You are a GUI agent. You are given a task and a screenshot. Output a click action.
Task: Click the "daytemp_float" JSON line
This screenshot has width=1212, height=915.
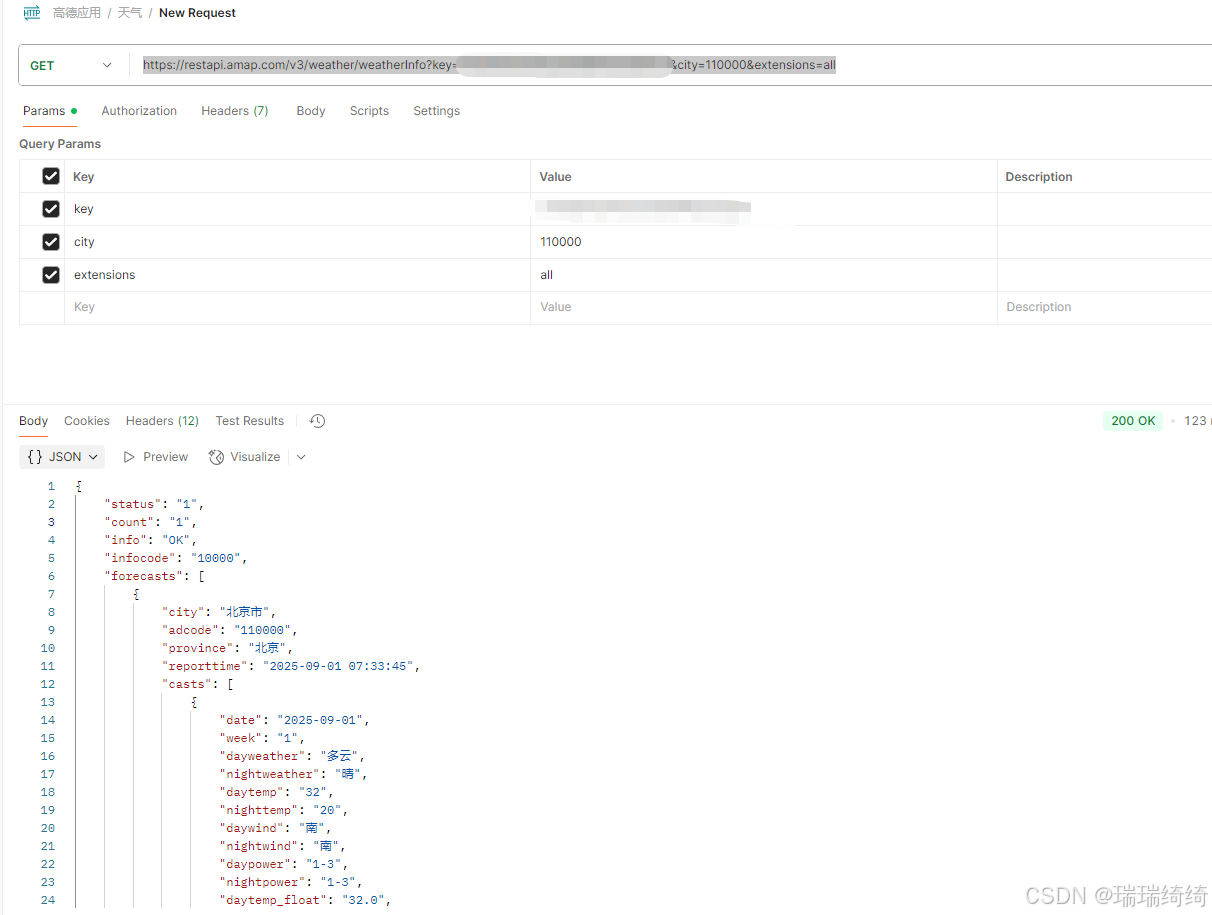(305, 900)
